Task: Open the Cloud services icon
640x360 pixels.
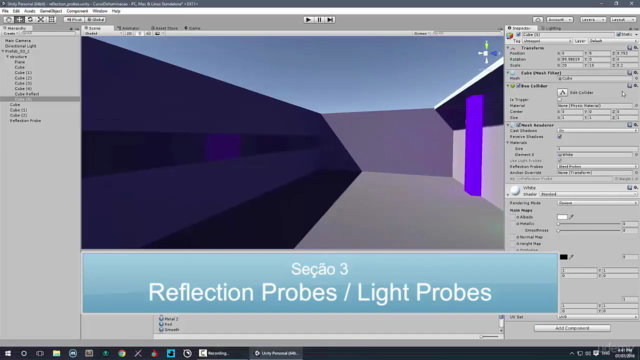Action: pyautogui.click(x=538, y=20)
